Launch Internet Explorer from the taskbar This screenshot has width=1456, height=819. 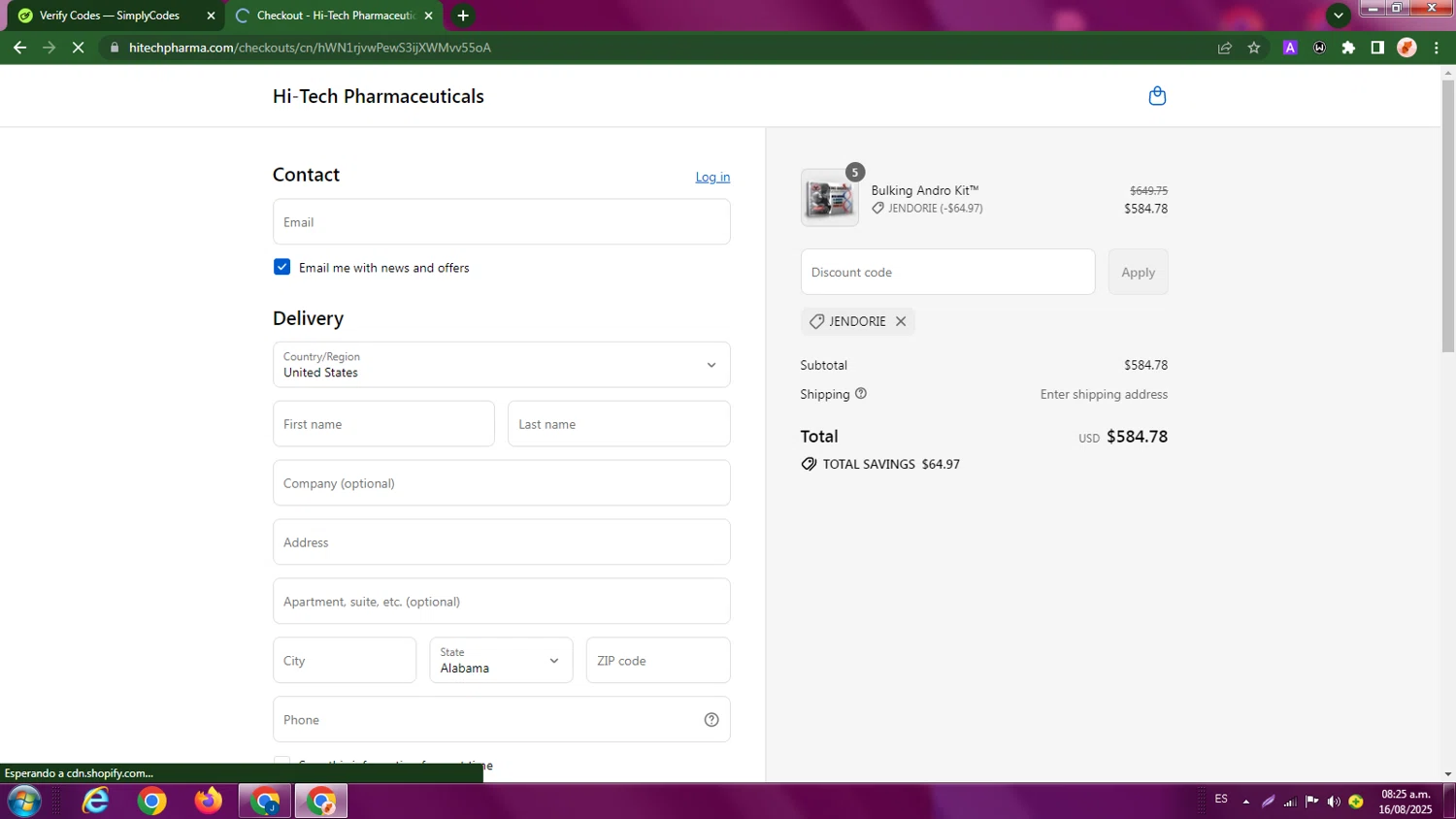95,802
